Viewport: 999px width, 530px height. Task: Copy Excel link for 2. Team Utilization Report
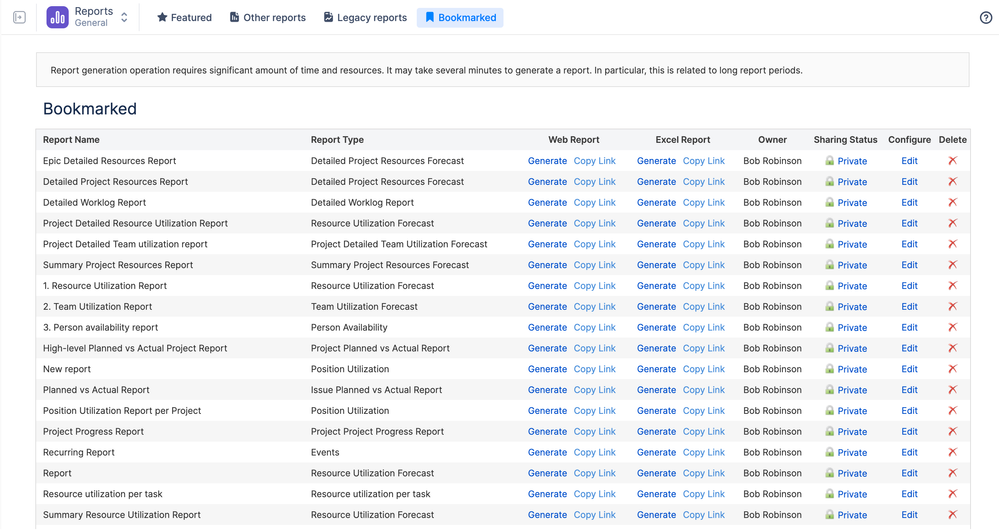tap(704, 306)
